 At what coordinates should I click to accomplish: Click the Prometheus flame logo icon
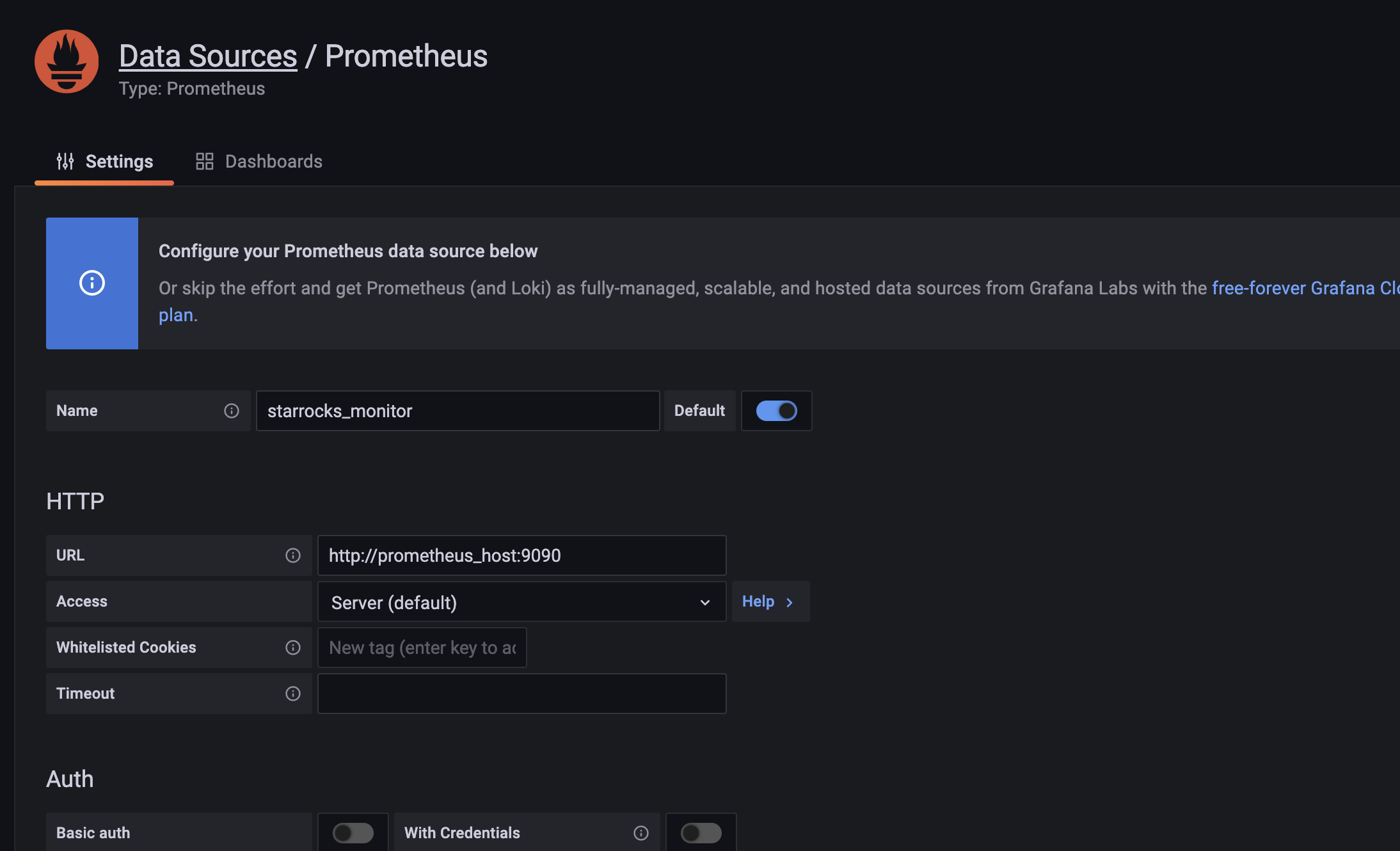coord(67,61)
